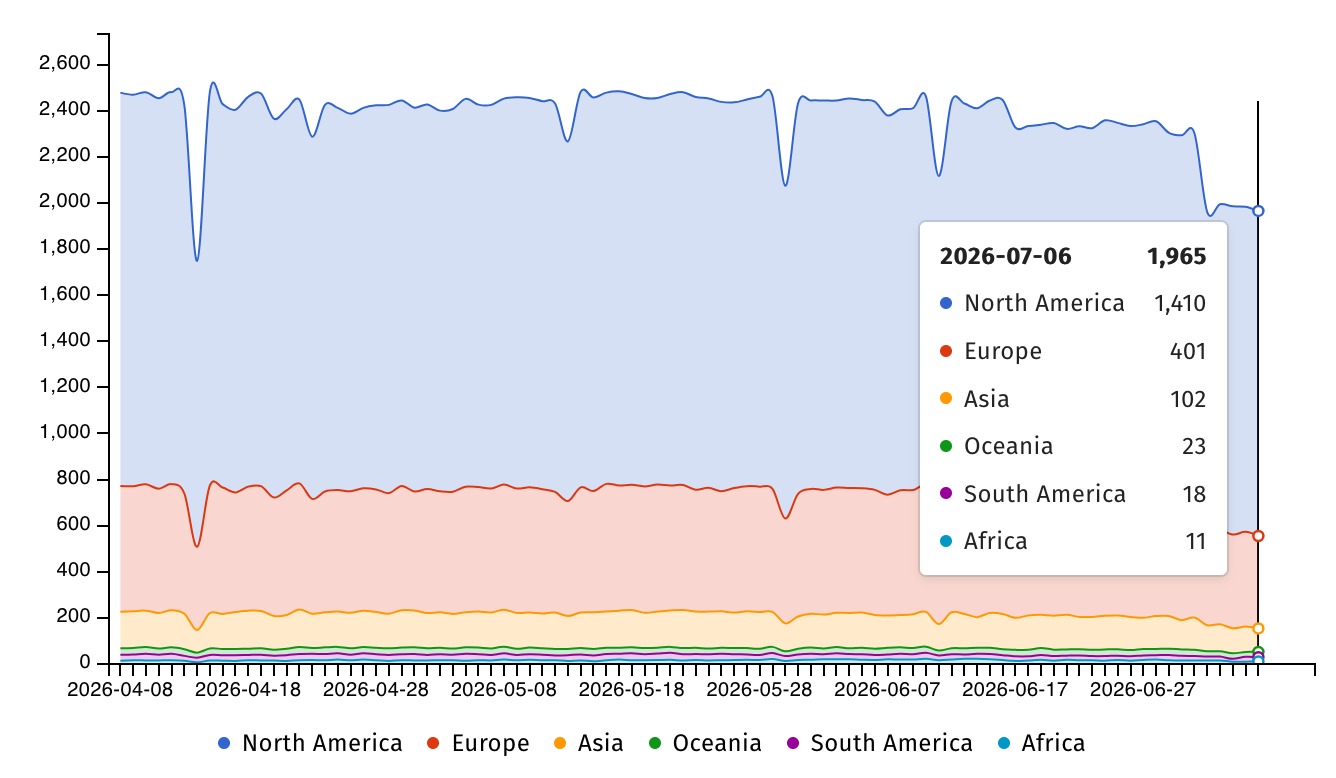
Task: Click the red Europe legend dot
Action: pyautogui.click(x=433, y=743)
